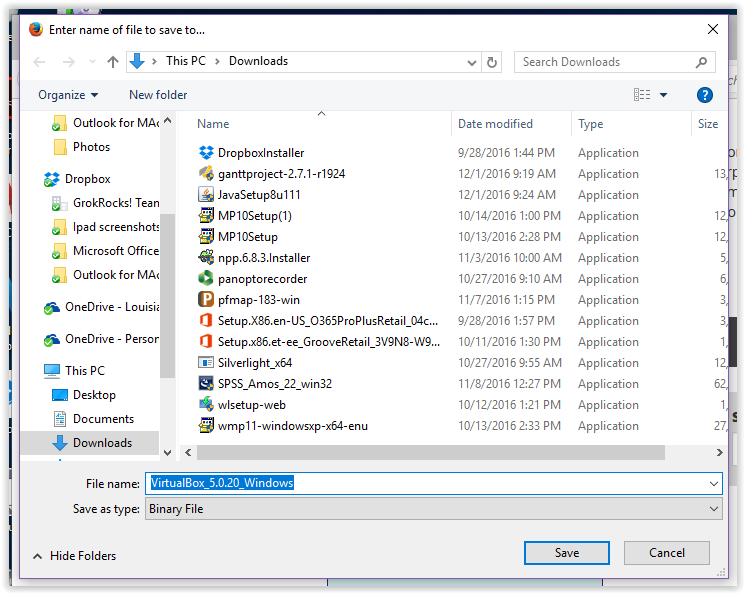Select Downloads in the navigation tree
This screenshot has width=745, height=594.
[89, 443]
